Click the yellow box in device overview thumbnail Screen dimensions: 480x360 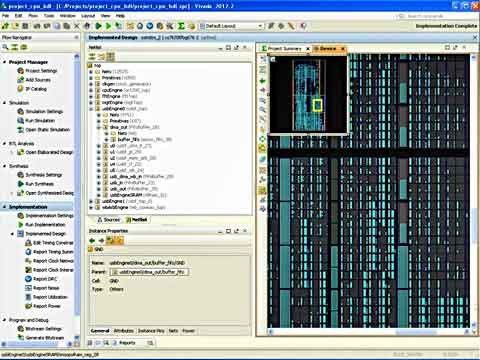(317, 105)
